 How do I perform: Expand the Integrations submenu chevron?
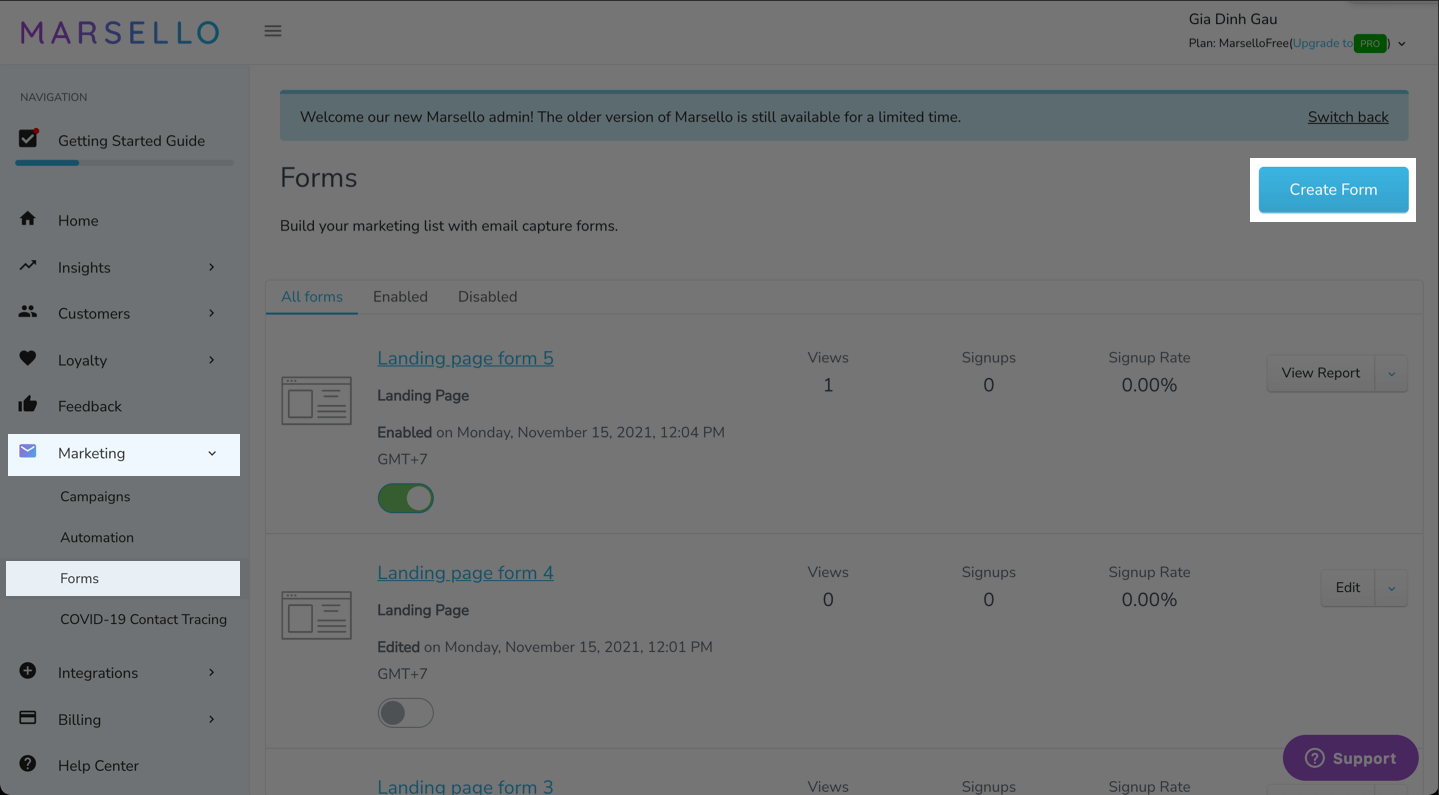(x=212, y=672)
